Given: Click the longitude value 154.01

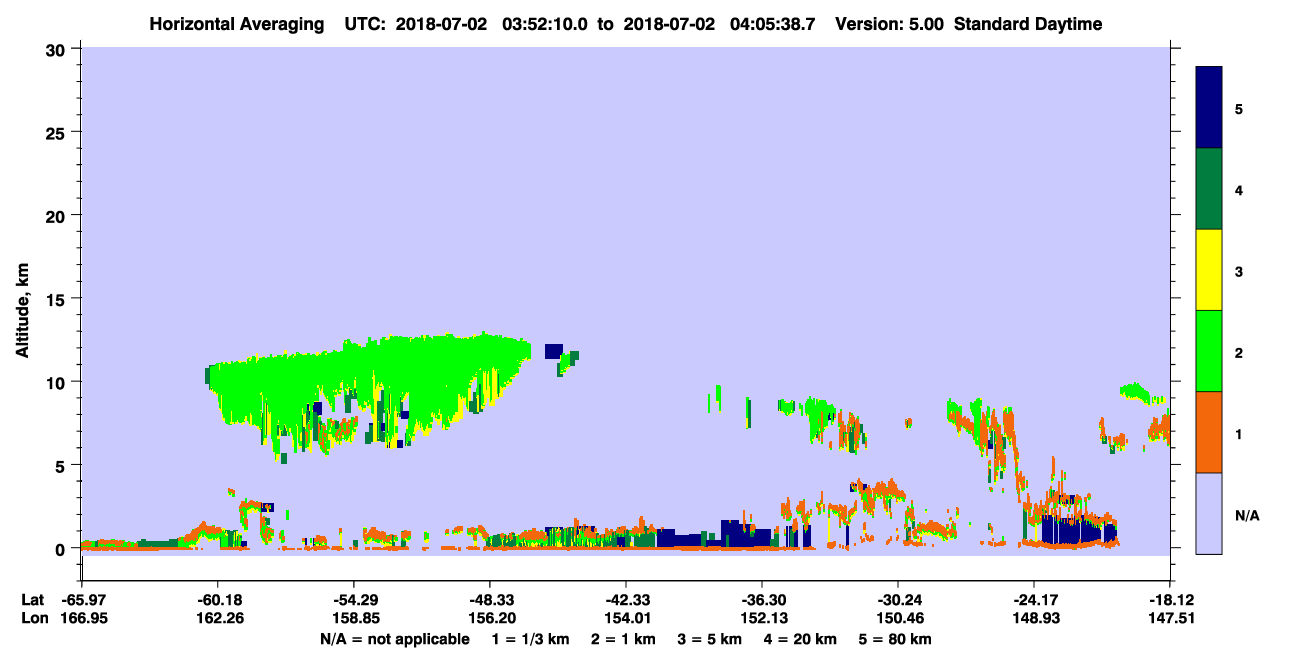Looking at the screenshot, I should (626, 619).
